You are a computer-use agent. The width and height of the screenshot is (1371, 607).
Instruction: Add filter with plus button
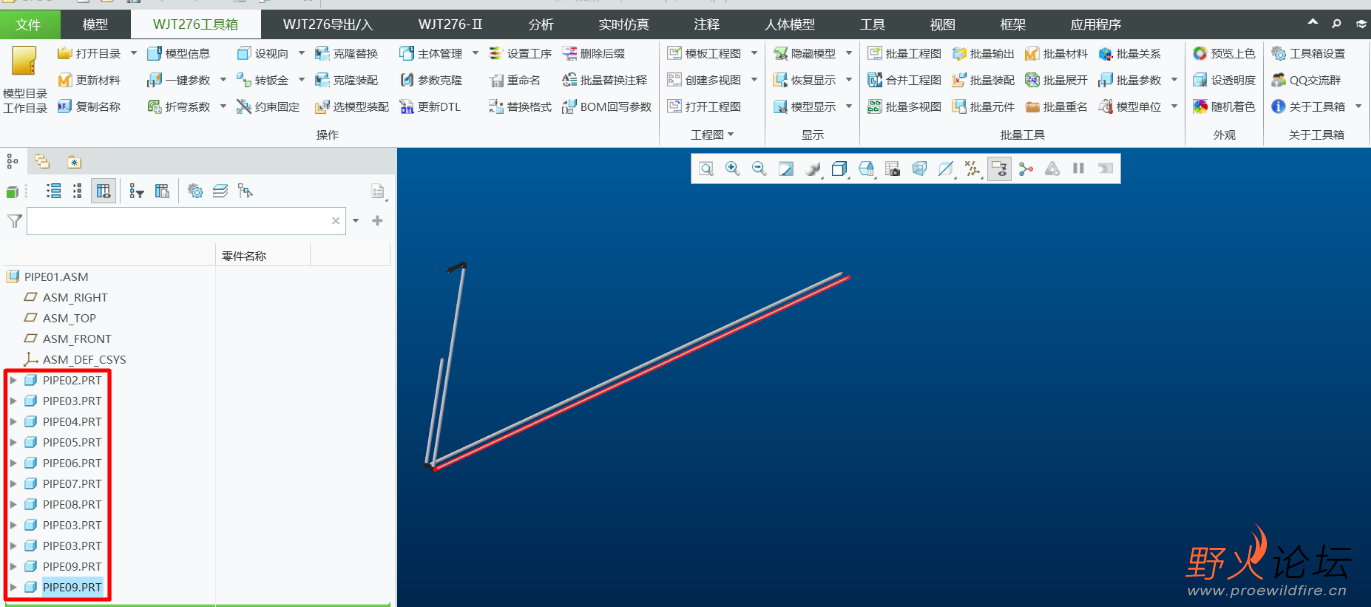coord(378,221)
